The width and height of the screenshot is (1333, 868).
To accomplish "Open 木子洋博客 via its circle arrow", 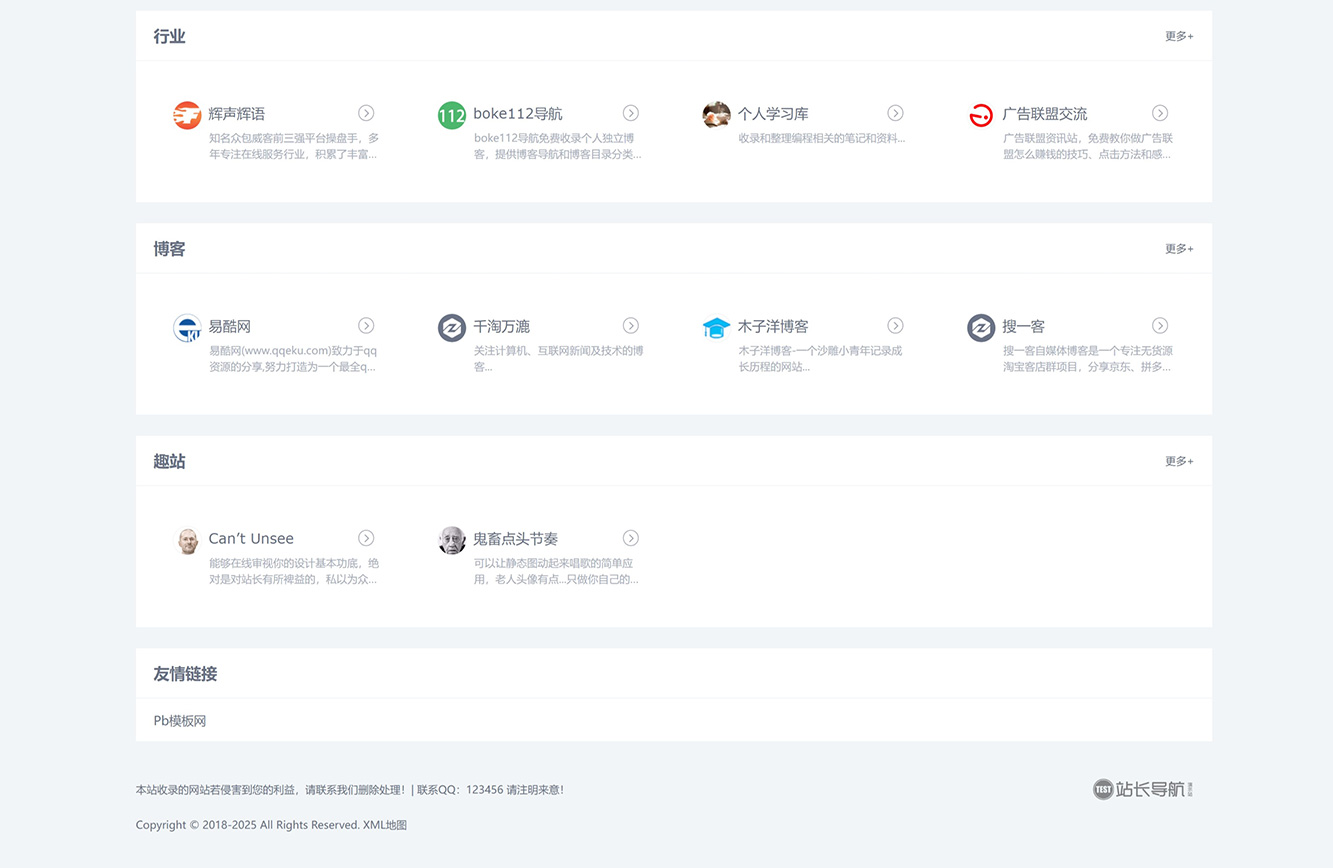I will click(895, 325).
